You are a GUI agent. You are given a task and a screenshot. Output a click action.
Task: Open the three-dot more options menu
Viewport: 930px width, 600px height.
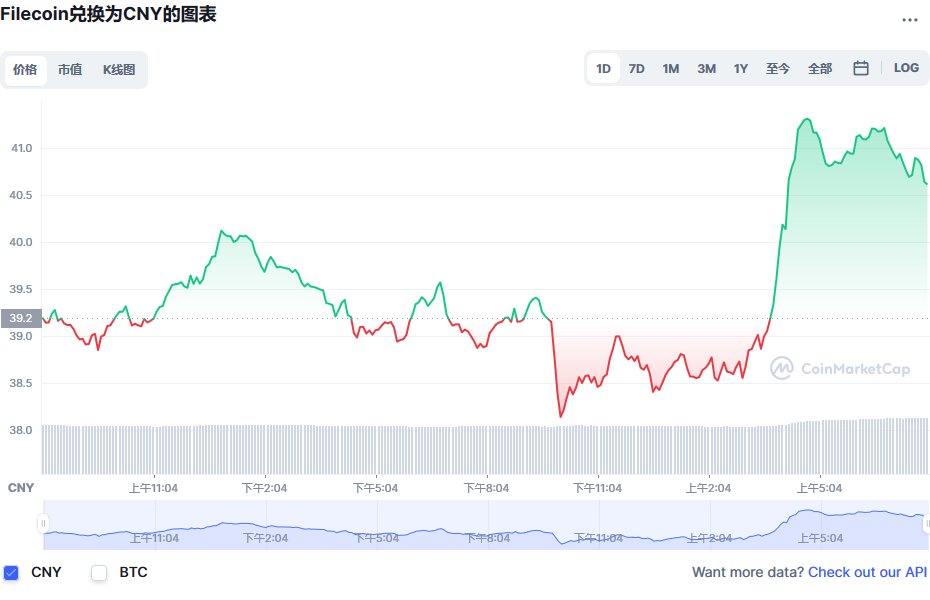[x=909, y=20]
